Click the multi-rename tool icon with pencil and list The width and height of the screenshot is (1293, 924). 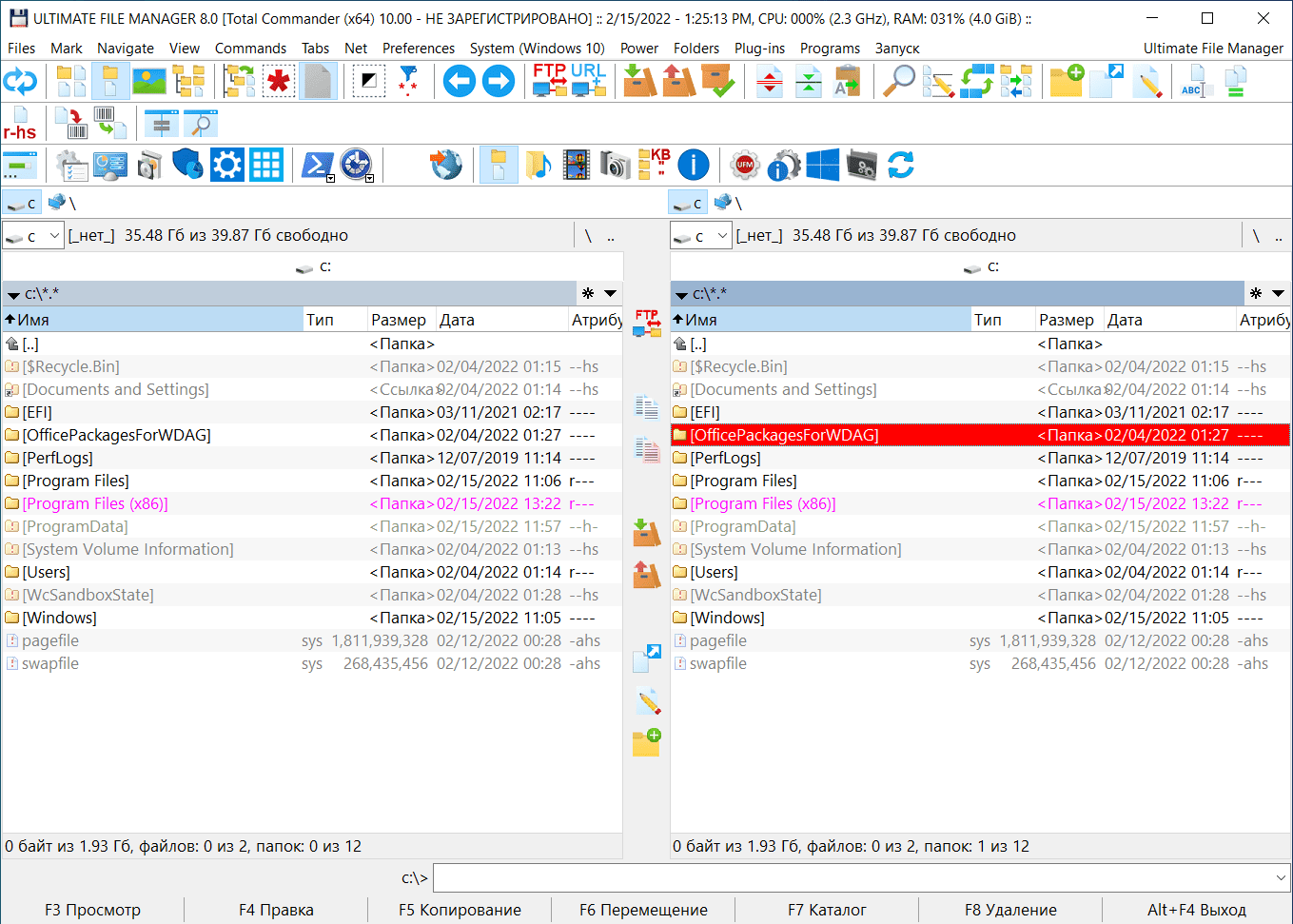pyautogui.click(x=937, y=82)
